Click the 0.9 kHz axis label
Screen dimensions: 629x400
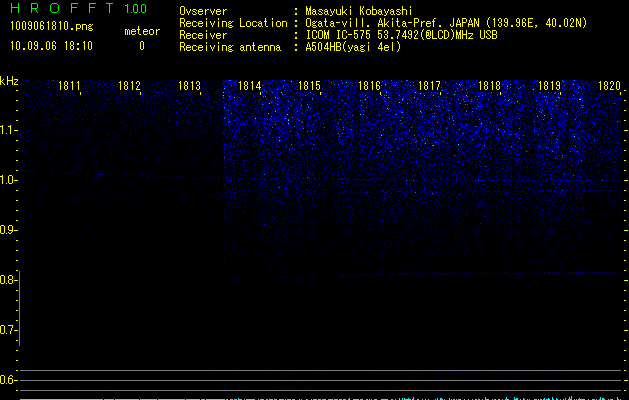click(7, 230)
